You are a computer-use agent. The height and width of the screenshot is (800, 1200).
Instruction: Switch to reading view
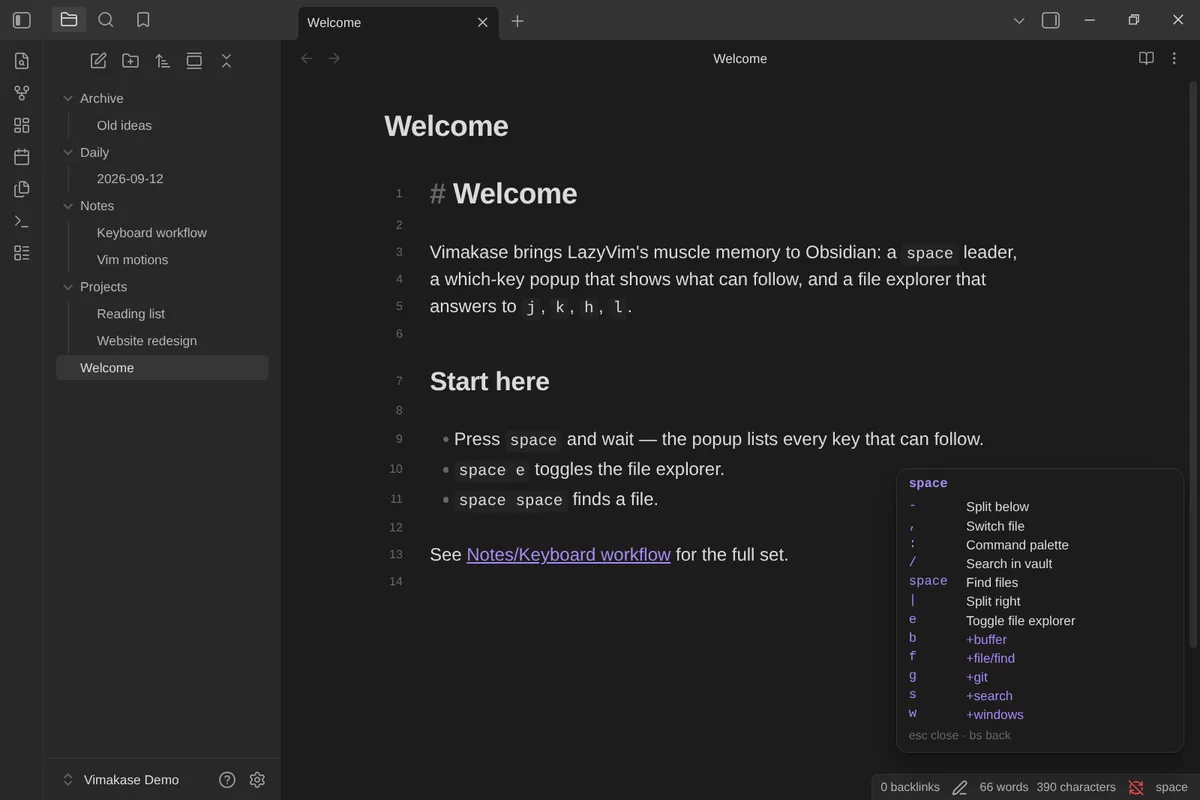tap(1147, 58)
